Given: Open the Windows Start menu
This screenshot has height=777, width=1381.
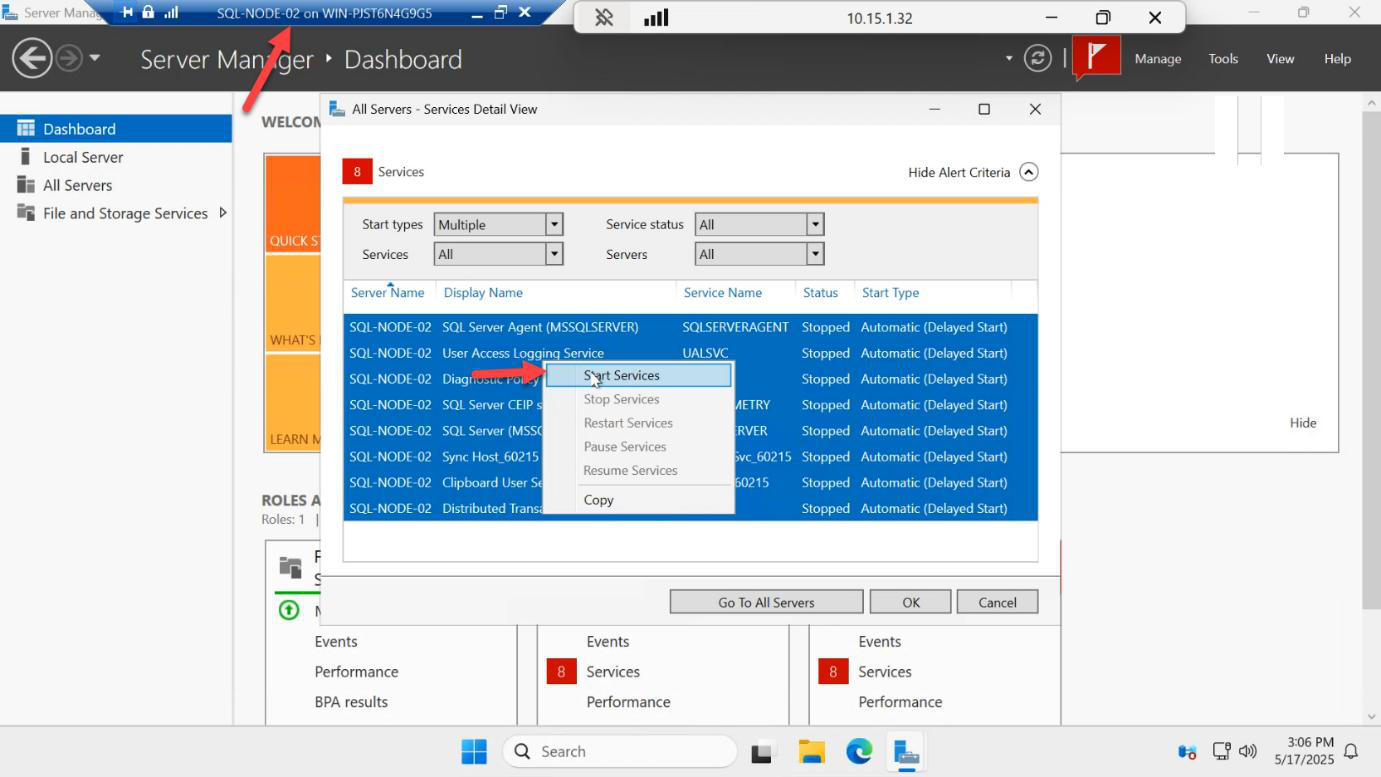Looking at the screenshot, I should [x=474, y=751].
